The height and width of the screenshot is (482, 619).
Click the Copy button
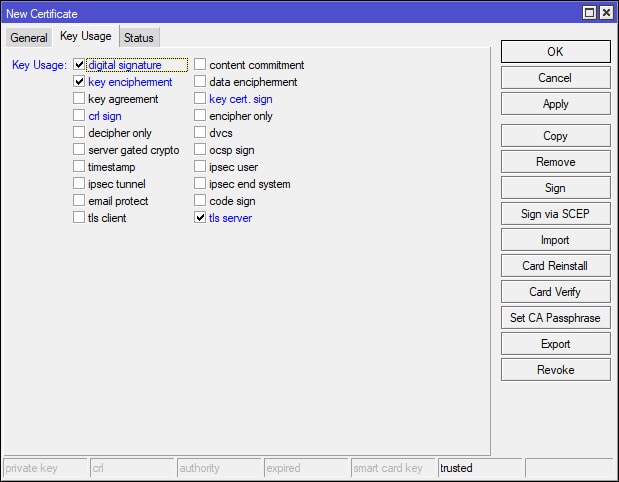555,136
